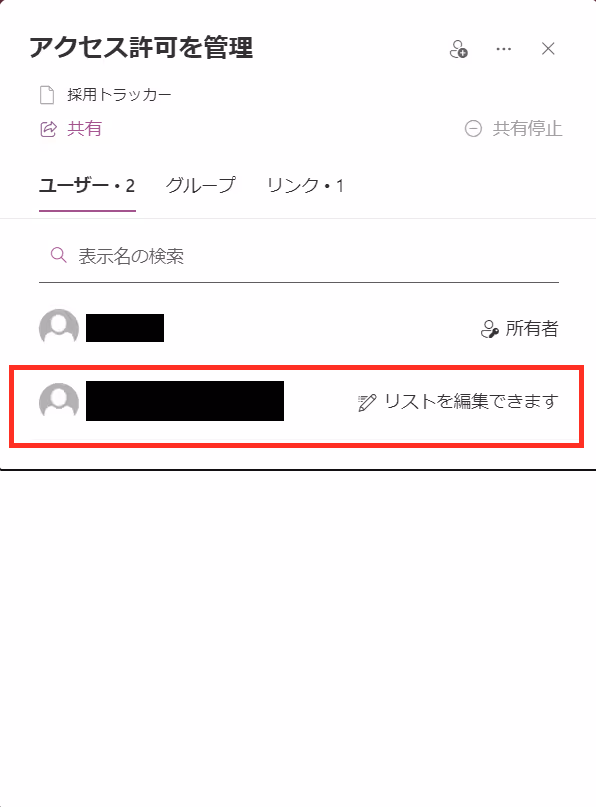The width and height of the screenshot is (596, 807).
Task: Click the grant access person-plus icon
Action: coord(458,49)
